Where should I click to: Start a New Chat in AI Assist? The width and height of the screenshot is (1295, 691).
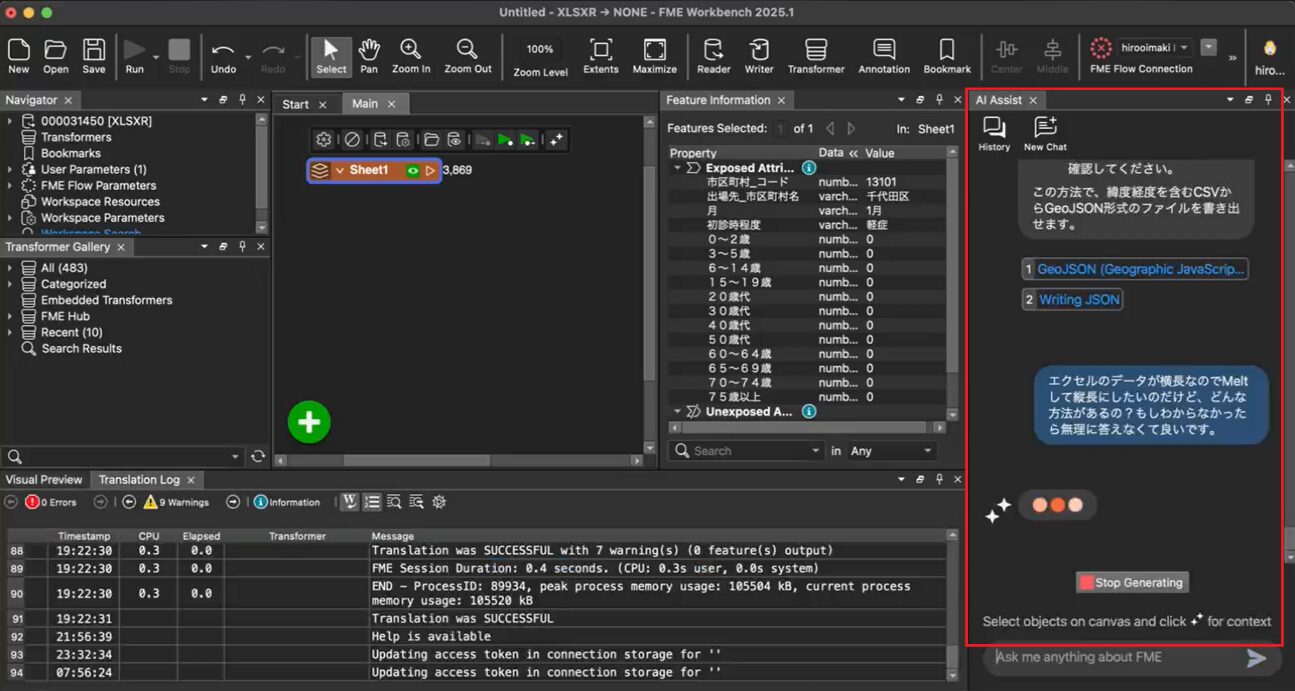[x=1045, y=134]
